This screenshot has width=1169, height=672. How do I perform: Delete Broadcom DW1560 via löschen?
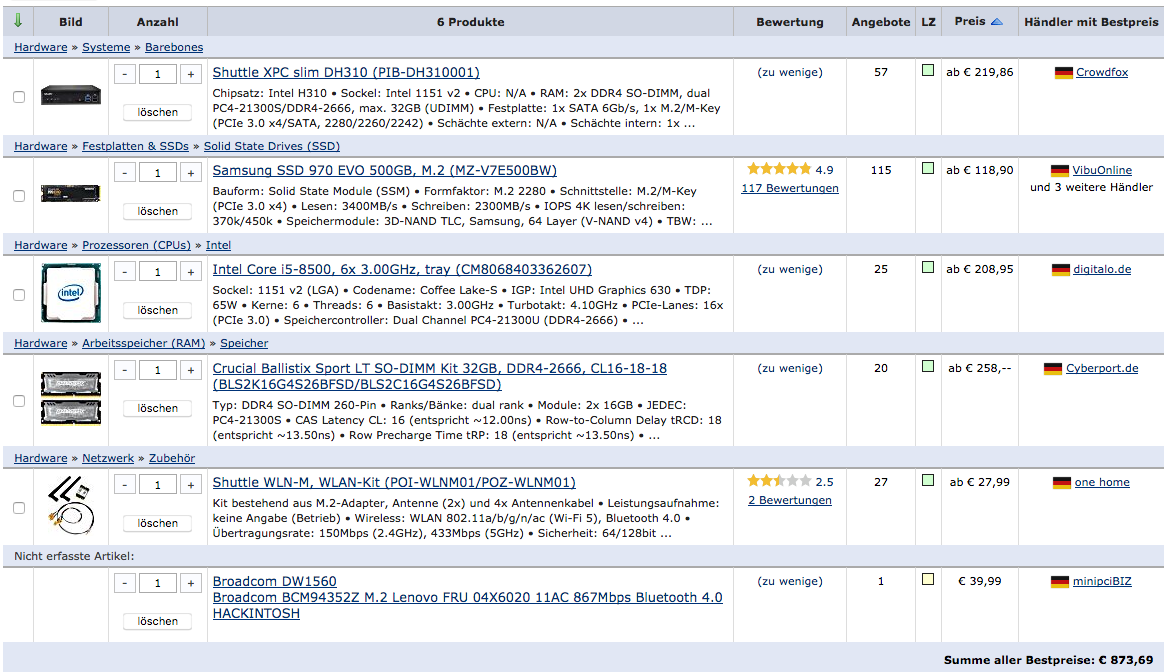coord(158,621)
